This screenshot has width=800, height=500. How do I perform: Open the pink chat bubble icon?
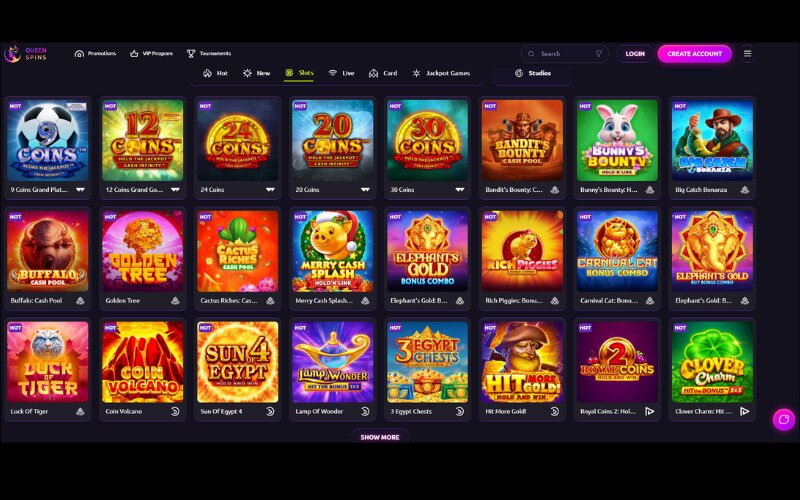[783, 419]
